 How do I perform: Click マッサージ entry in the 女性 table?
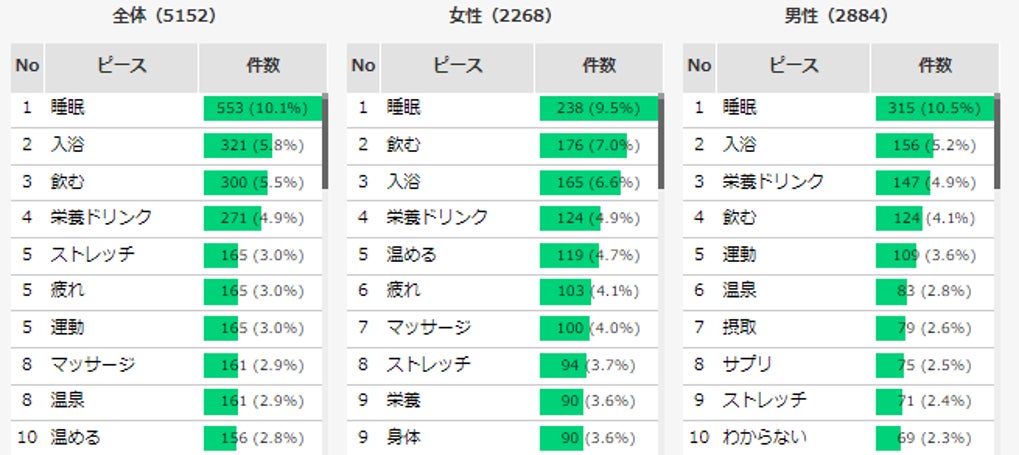coord(428,328)
